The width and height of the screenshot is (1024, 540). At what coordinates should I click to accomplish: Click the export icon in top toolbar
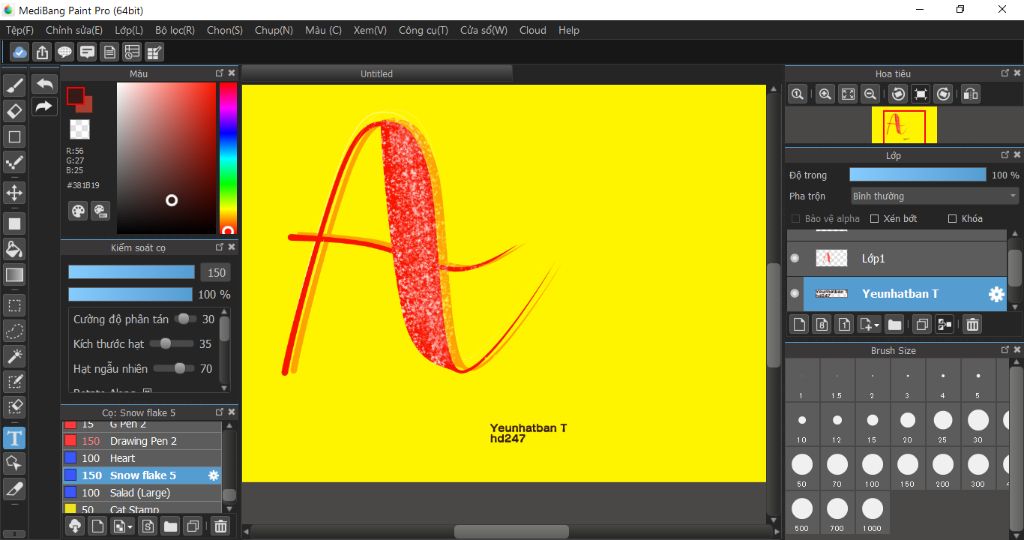pyautogui.click(x=42, y=52)
